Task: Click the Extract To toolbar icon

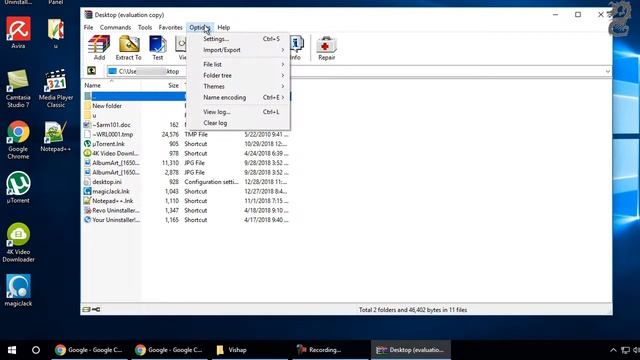Action: click(x=129, y=48)
